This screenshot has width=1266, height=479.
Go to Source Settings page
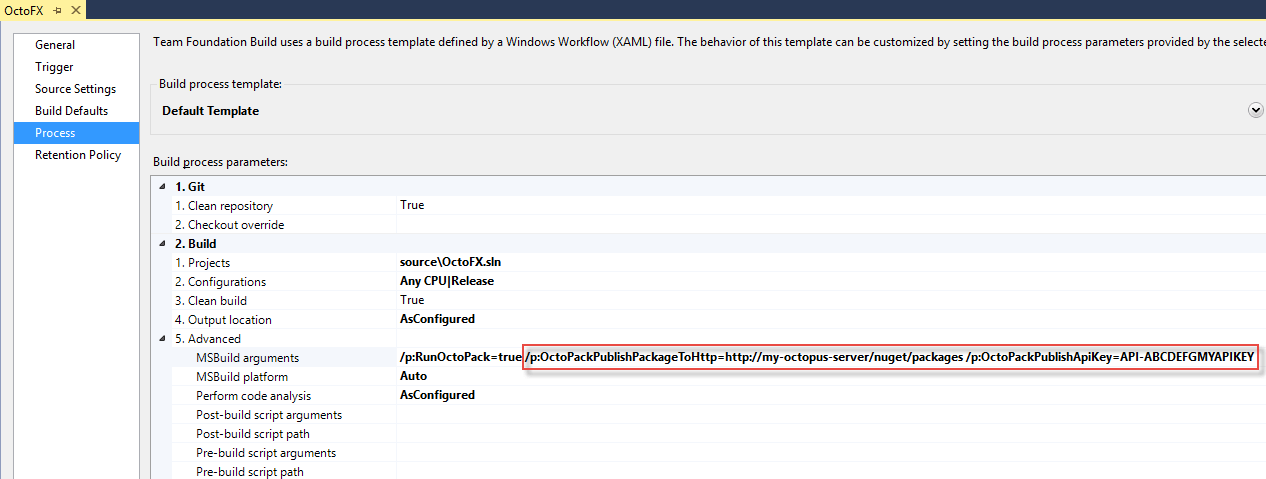tap(75, 89)
